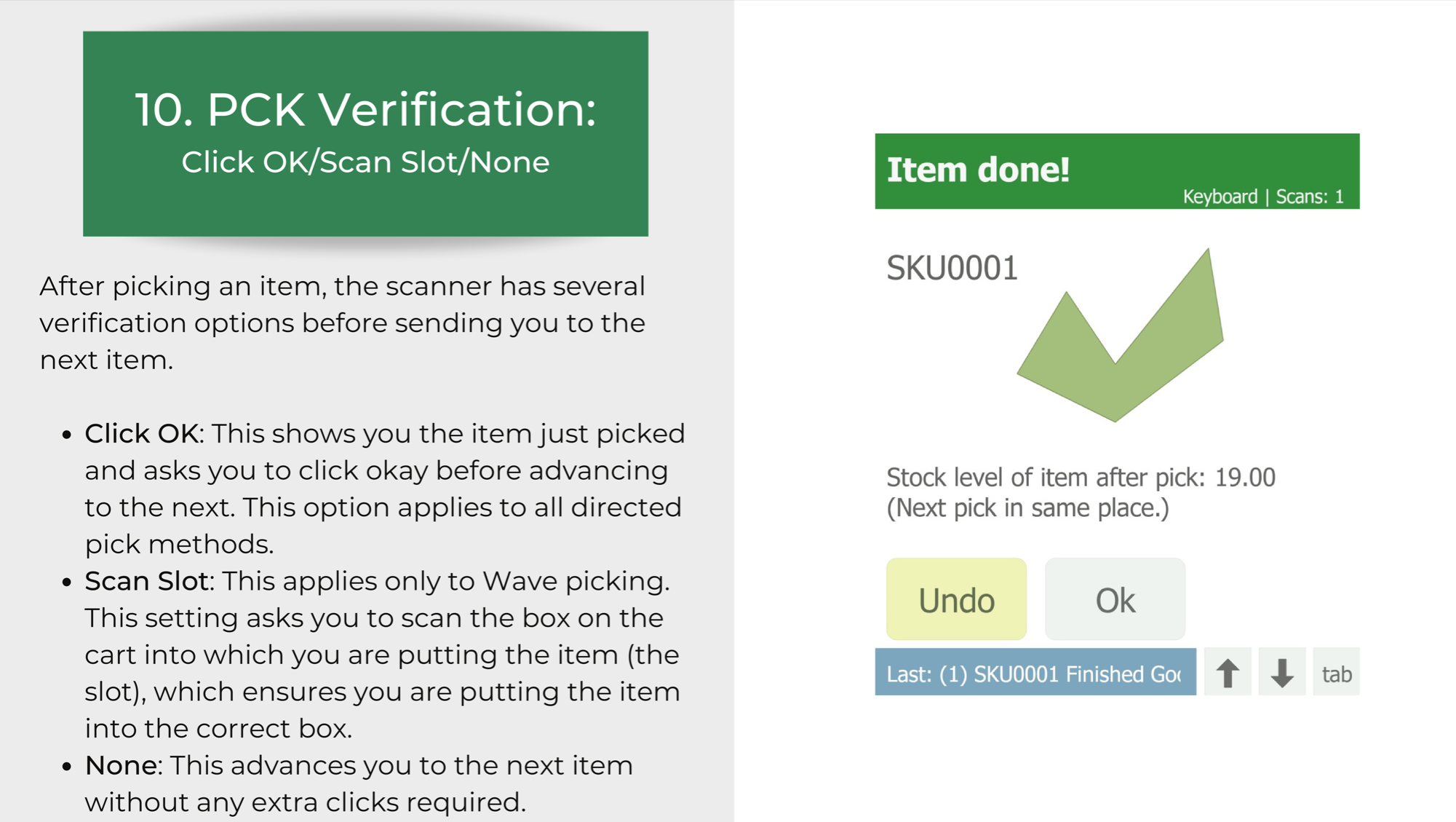
Task: Click the up arrow icon
Action: (1228, 672)
